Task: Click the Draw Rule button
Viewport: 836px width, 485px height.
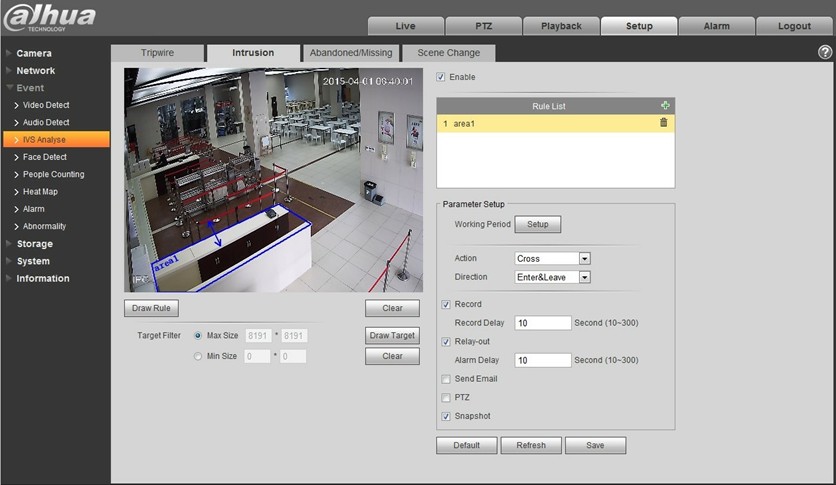Action: 151,309
